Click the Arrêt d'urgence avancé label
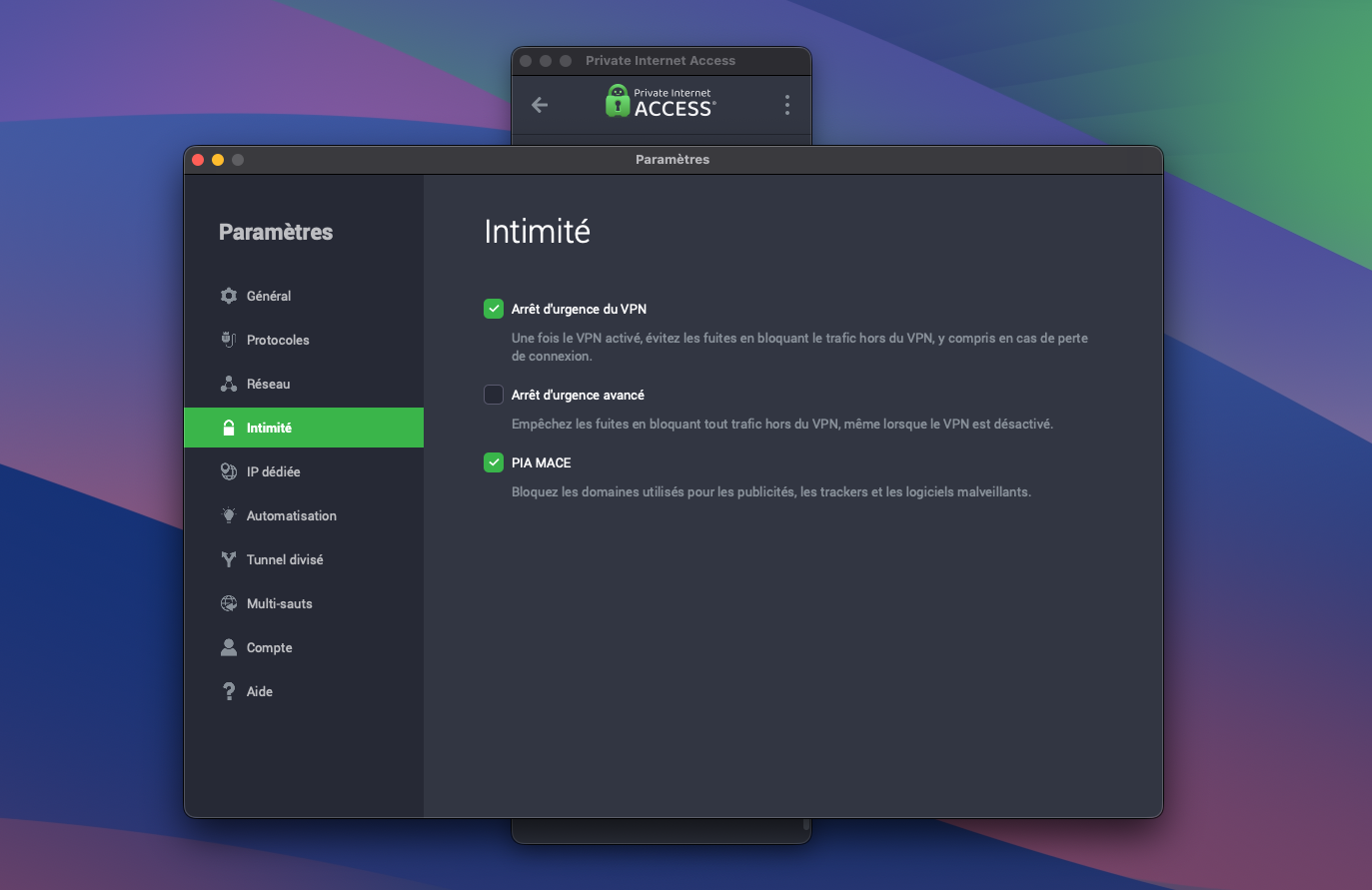The width and height of the screenshot is (1372, 890). pos(578,395)
